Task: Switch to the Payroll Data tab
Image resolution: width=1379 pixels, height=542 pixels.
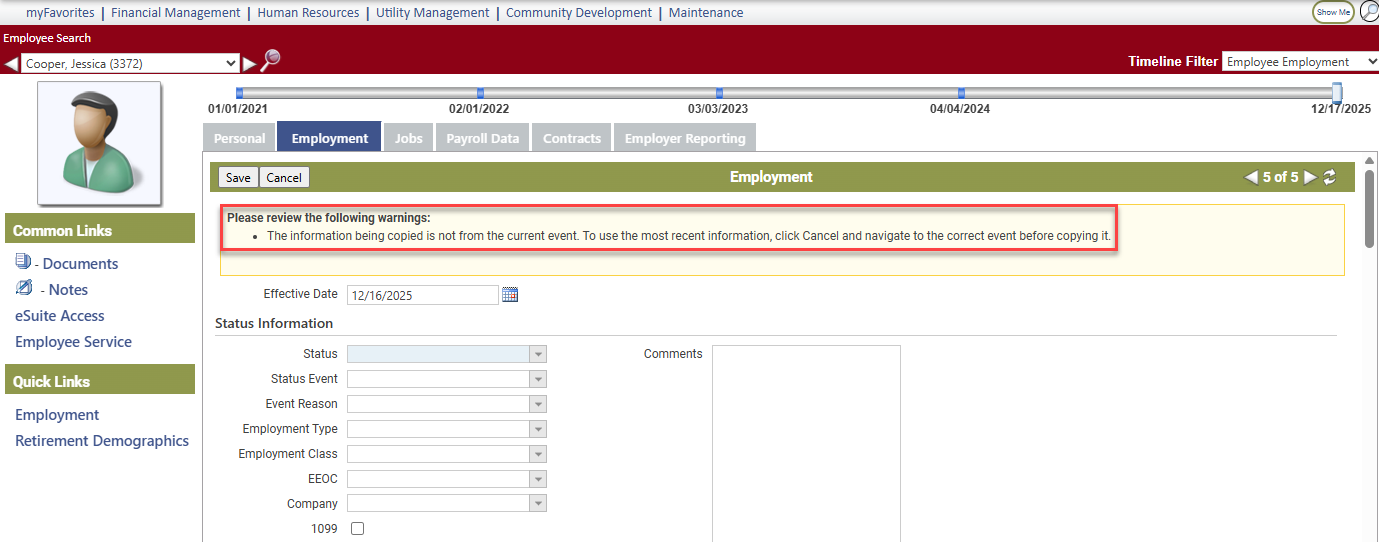Action: pos(482,138)
